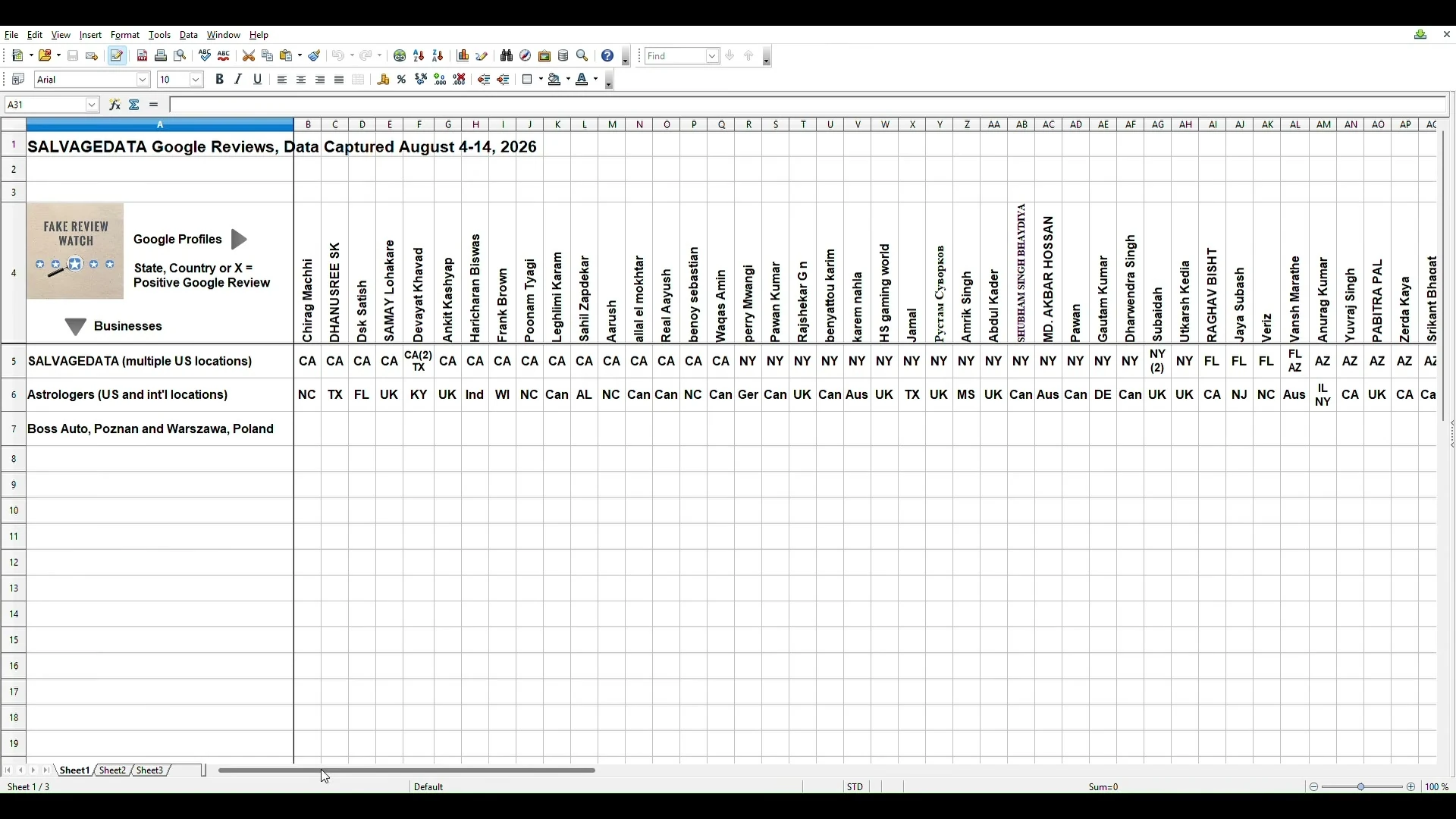The height and width of the screenshot is (819, 1456).
Task: Toggle Bold formatting
Action: [220, 80]
